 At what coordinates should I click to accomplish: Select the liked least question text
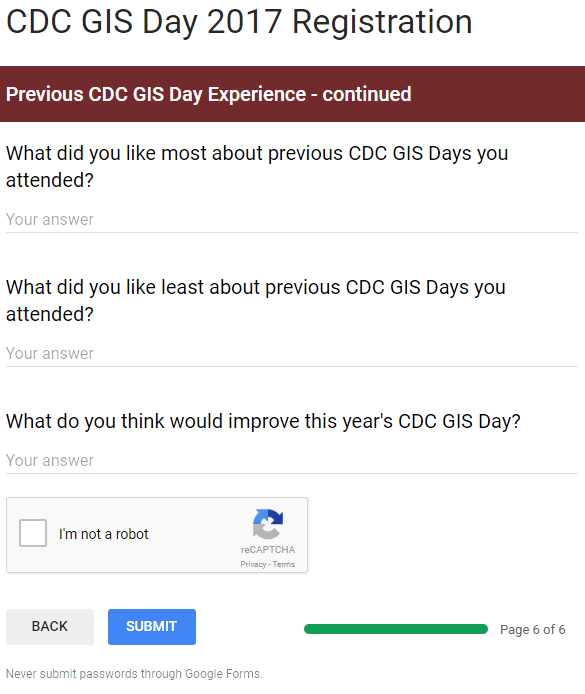(255, 301)
